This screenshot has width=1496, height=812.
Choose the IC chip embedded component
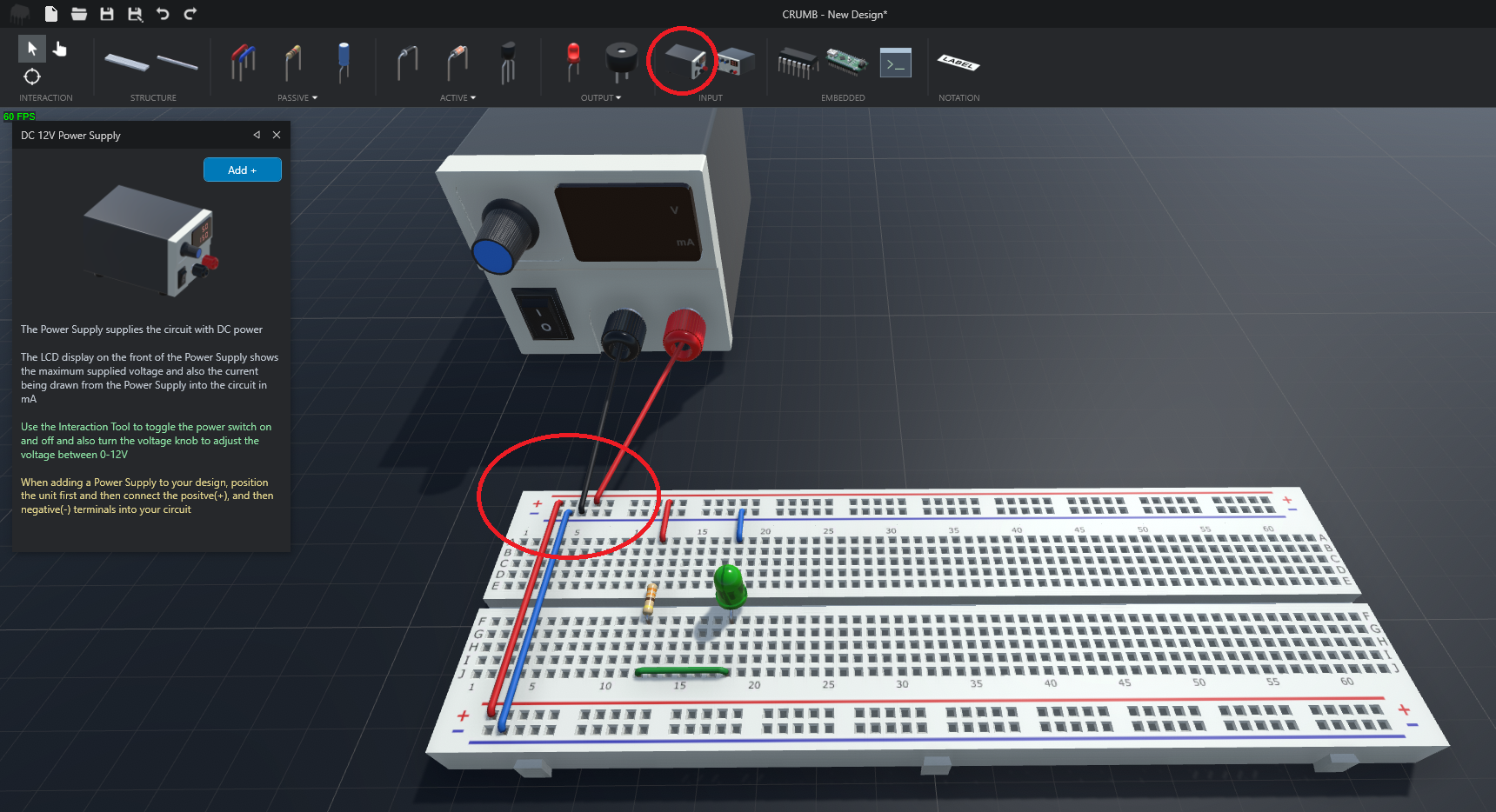[798, 63]
